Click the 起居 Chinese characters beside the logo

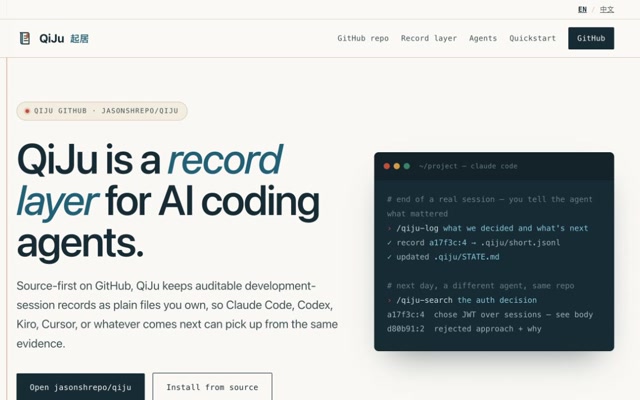[x=79, y=39]
